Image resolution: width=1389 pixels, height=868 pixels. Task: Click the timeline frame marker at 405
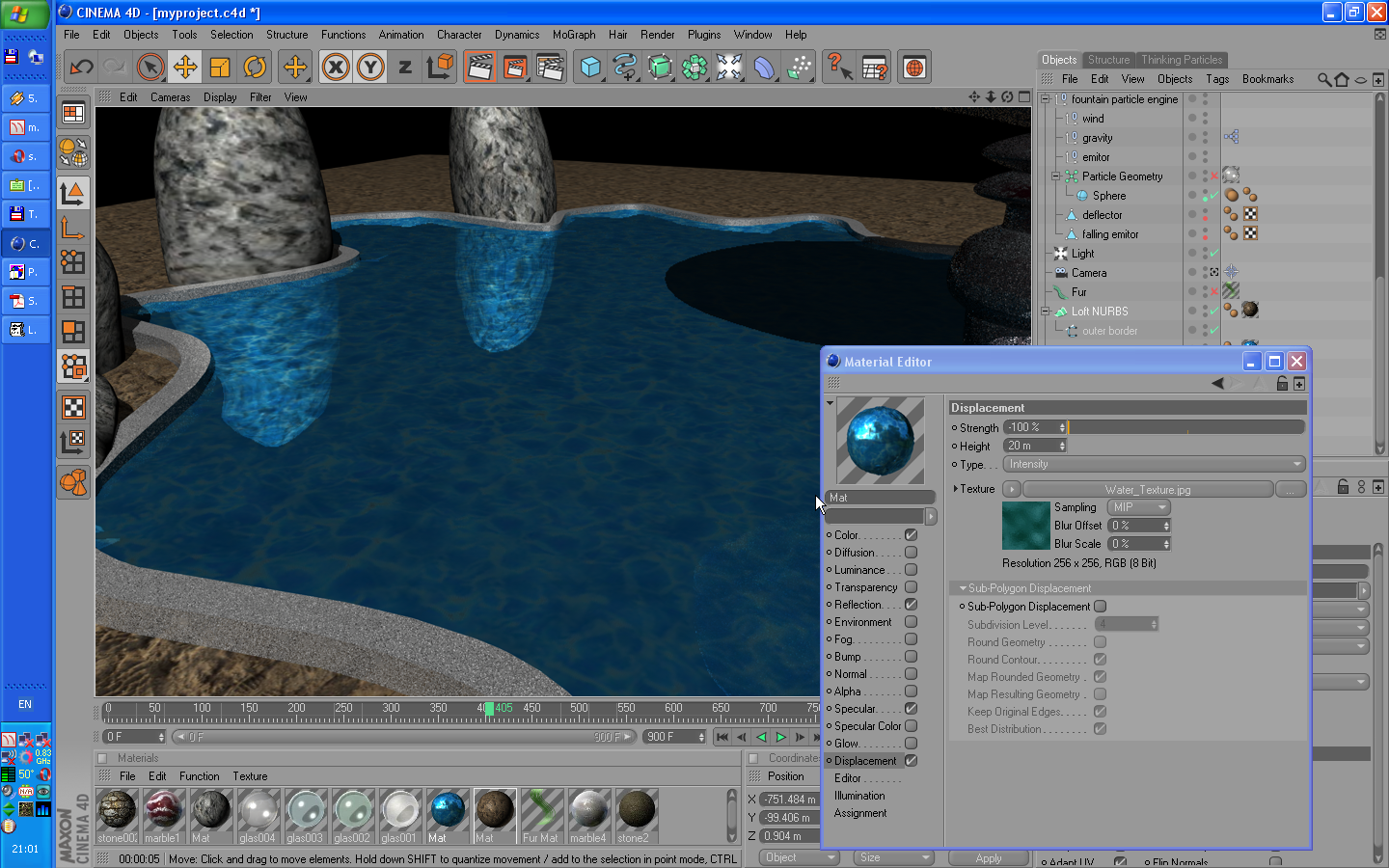tap(490, 708)
